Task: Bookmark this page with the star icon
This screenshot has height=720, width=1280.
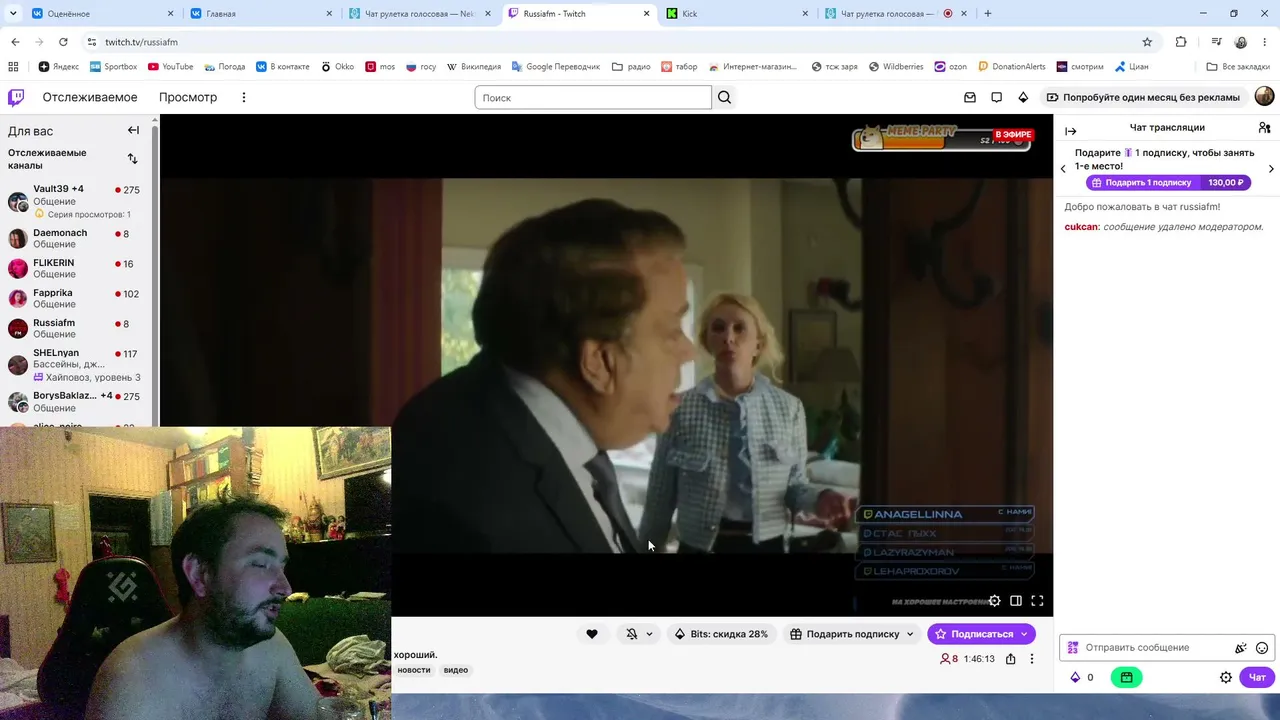Action: pyautogui.click(x=1147, y=42)
